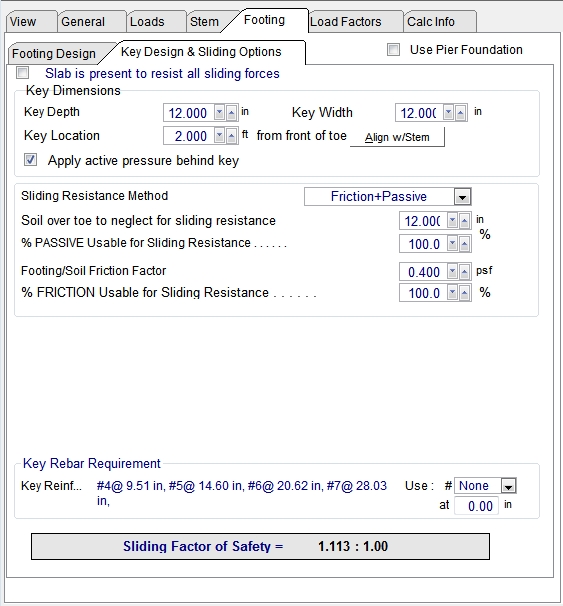This screenshot has height=606, width=563.
Task: Decrease Footing/Soil Friction Factor value
Action: (x=452, y=272)
